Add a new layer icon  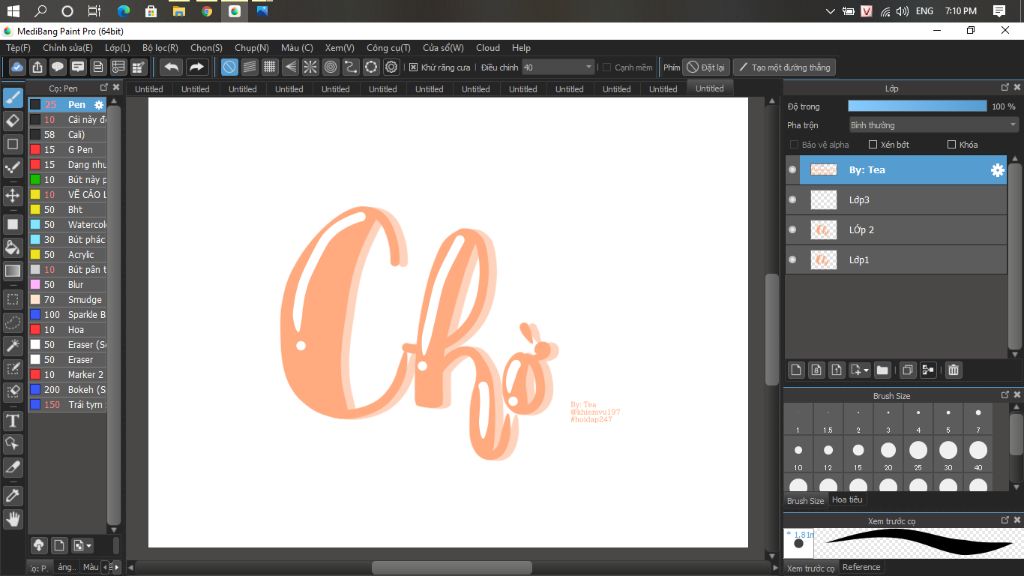tap(795, 370)
